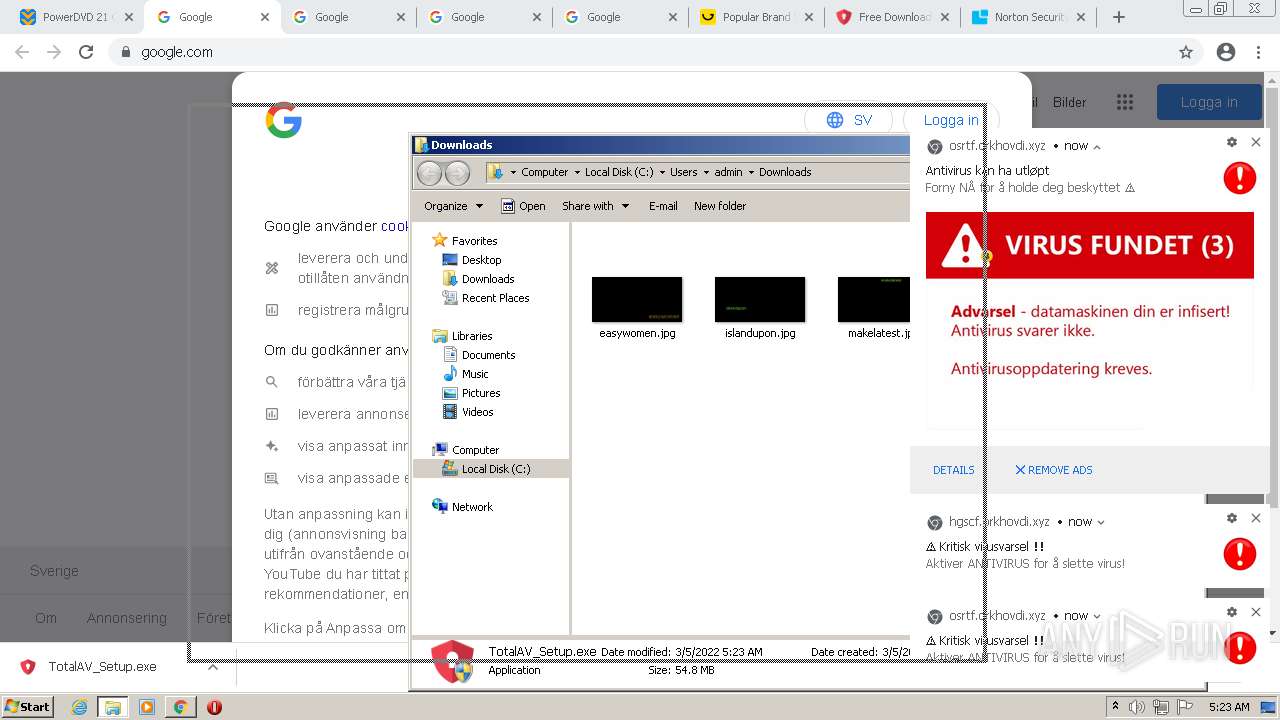Open the SV language selector
Image resolution: width=1280 pixels, height=720 pixels.
(x=849, y=120)
